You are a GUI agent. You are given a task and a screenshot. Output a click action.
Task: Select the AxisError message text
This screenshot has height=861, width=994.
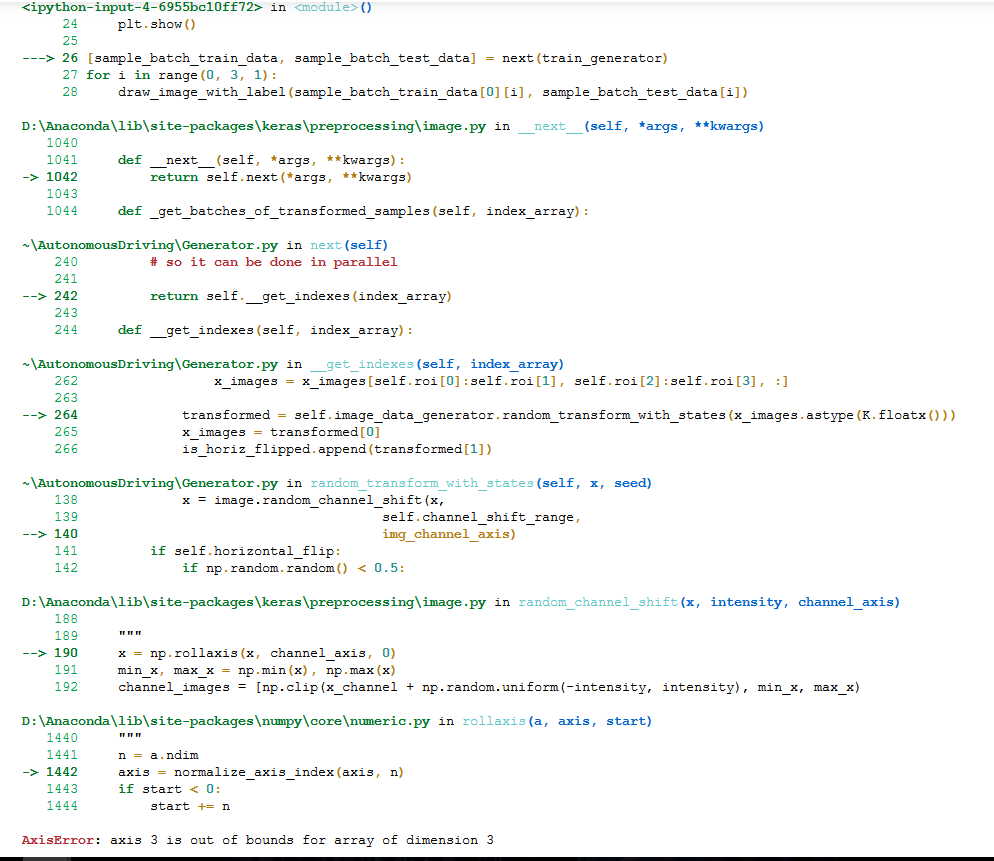pyautogui.click(x=260, y=839)
